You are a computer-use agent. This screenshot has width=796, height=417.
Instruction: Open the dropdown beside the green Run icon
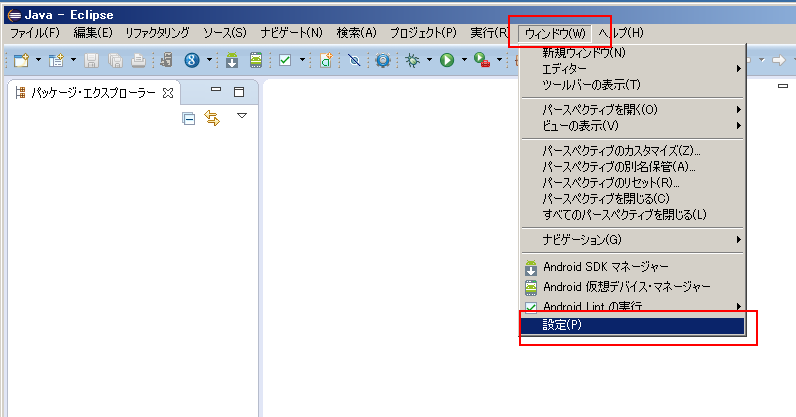pyautogui.click(x=464, y=60)
